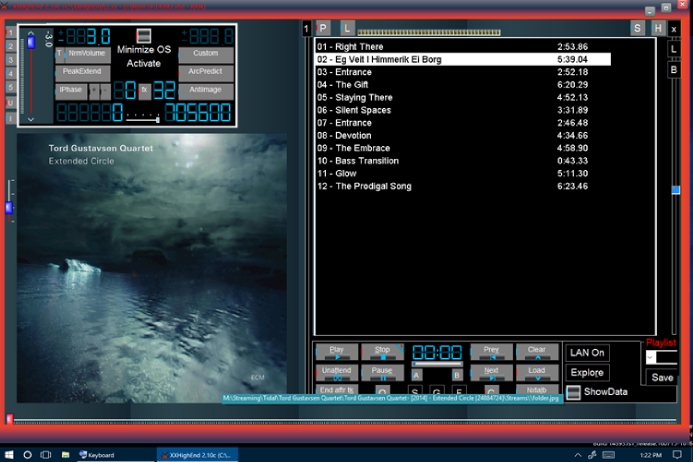Select preset 1 in left sidebar
The width and height of the screenshot is (693, 462).
[11, 33]
